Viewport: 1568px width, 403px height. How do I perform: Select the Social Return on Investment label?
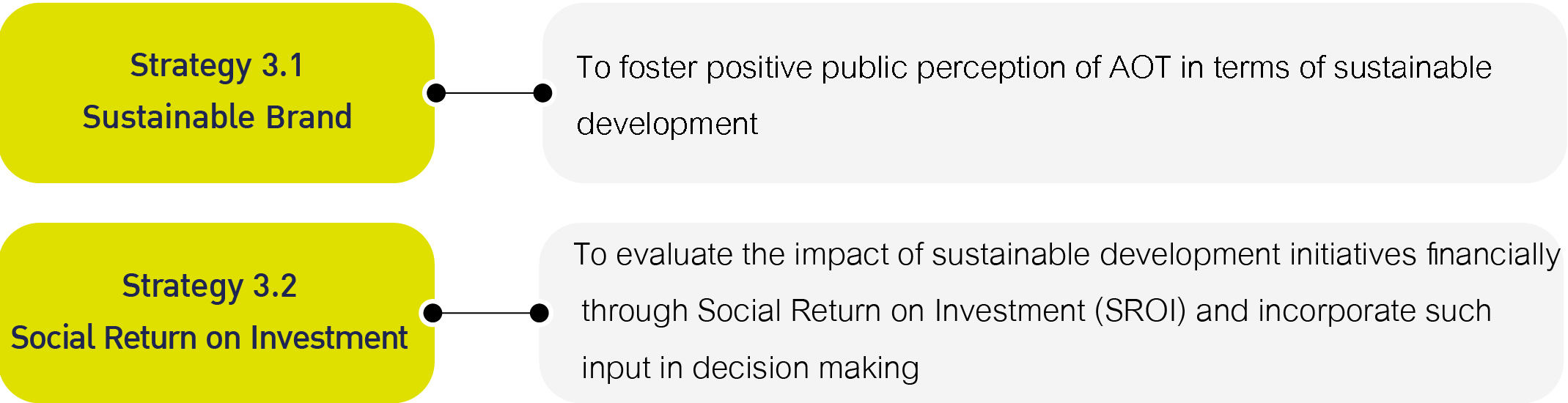tap(210, 338)
